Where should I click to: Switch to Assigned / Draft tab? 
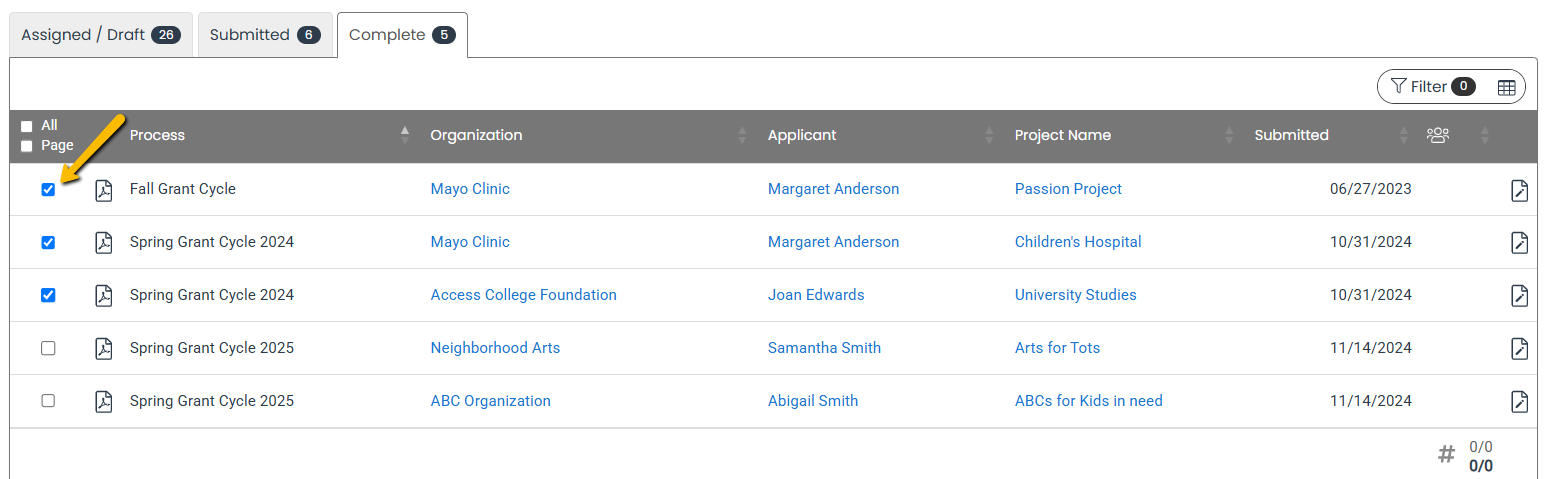click(x=100, y=35)
